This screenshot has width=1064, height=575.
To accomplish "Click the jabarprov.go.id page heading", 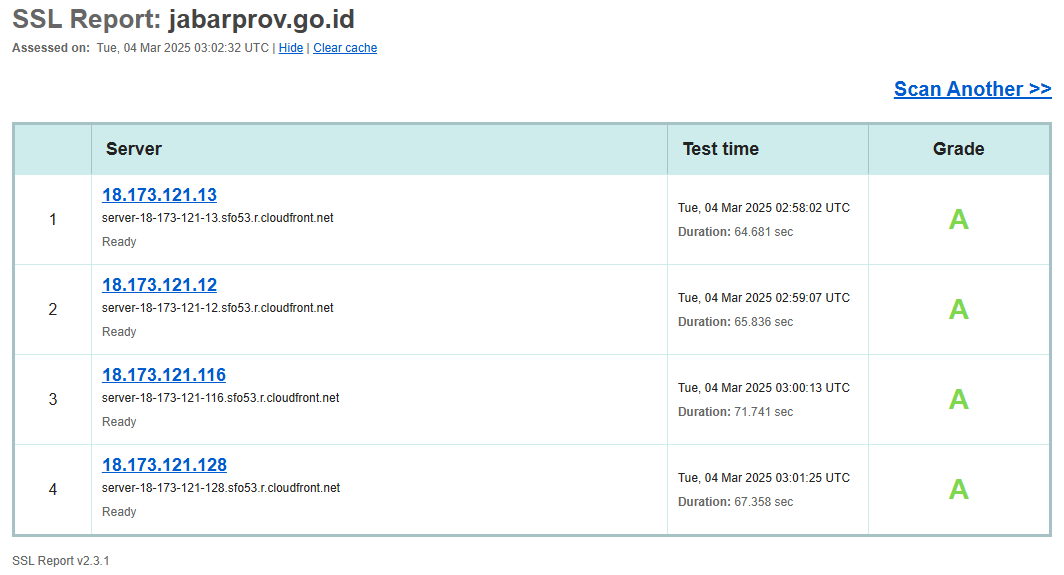I will click(261, 19).
